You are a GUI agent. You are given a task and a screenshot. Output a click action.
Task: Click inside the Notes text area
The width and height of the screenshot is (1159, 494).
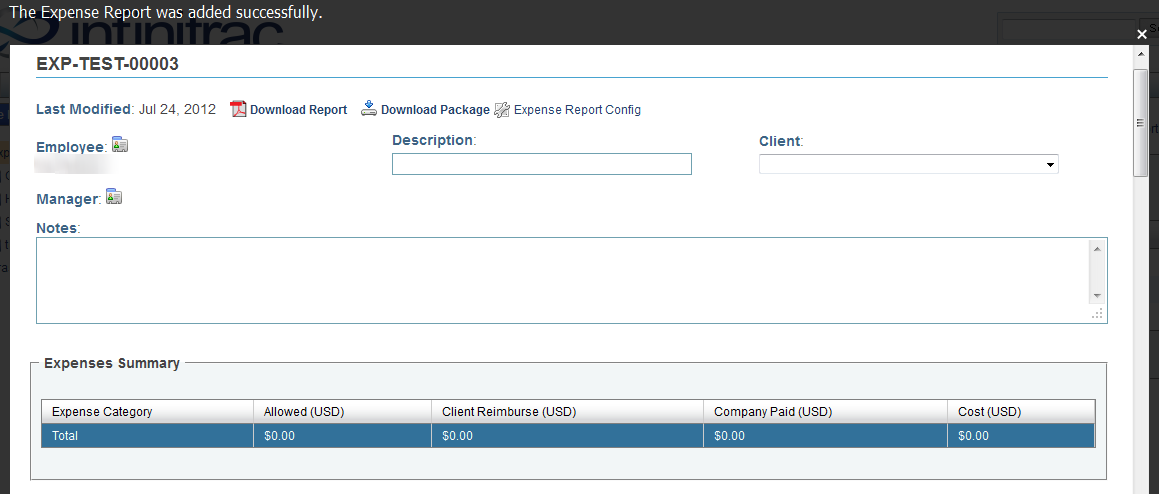click(571, 280)
